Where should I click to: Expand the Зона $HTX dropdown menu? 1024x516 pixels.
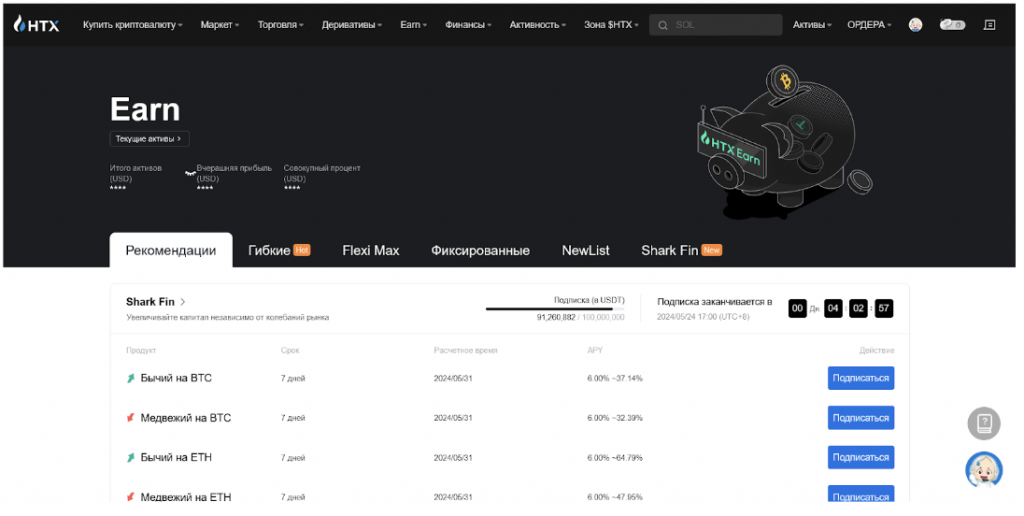click(611, 25)
